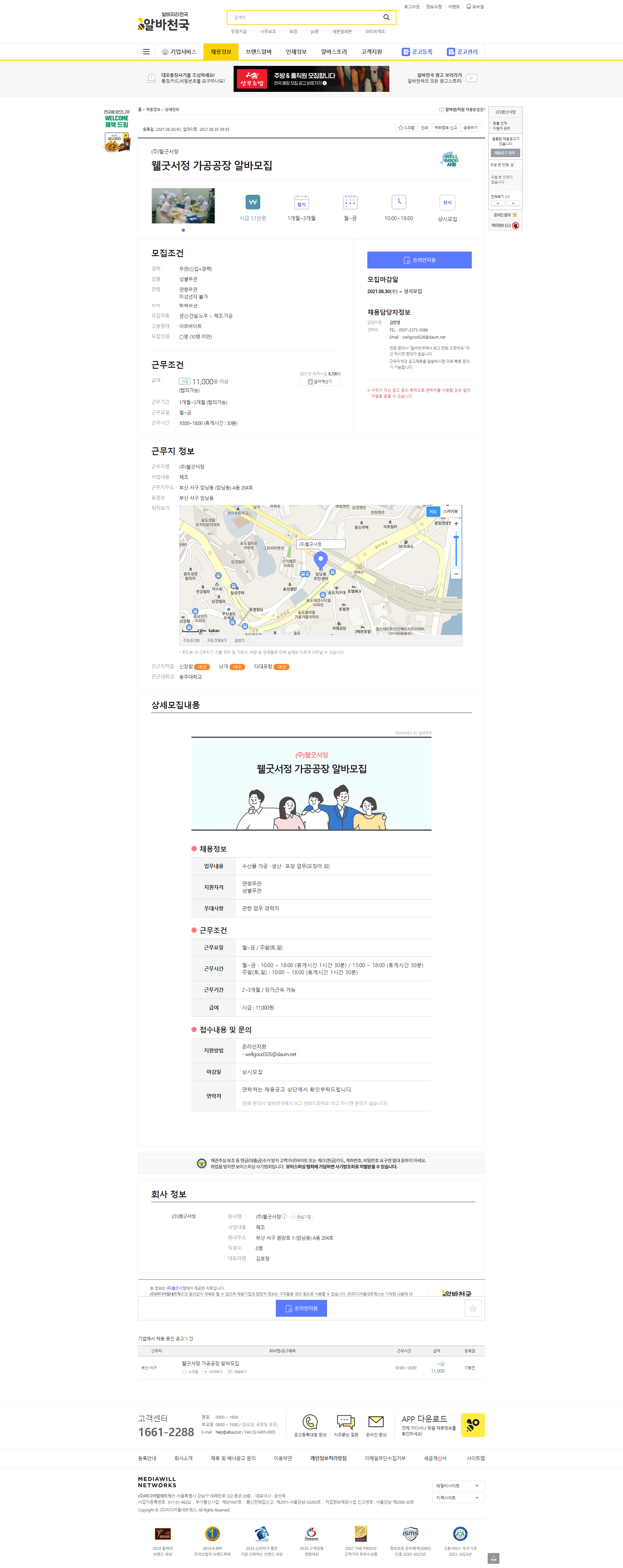The width and height of the screenshot is (623, 1568).
Task: Switch map to 스카이뷰 mode
Action: pyautogui.click(x=450, y=511)
